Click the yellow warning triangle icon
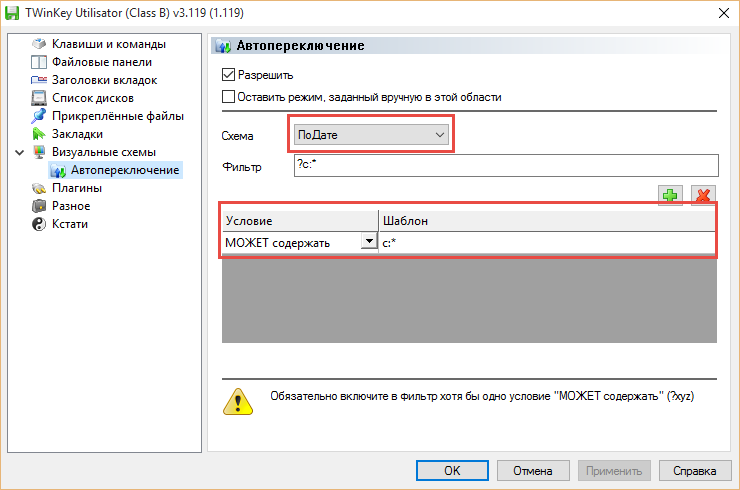740x490 pixels. pos(238,402)
